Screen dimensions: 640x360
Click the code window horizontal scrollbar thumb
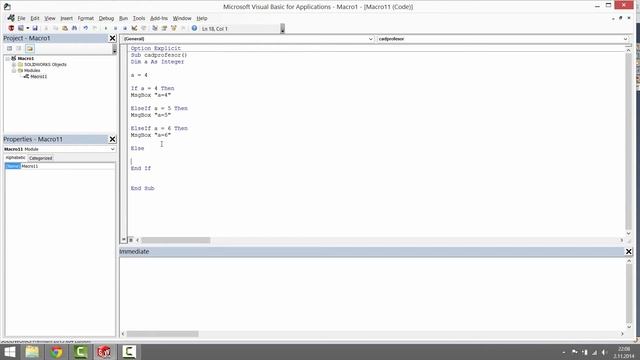pyautogui.click(x=176, y=240)
